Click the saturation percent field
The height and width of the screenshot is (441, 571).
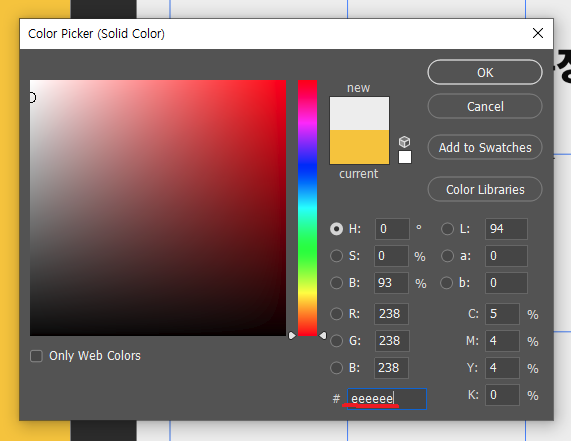[x=391, y=256]
